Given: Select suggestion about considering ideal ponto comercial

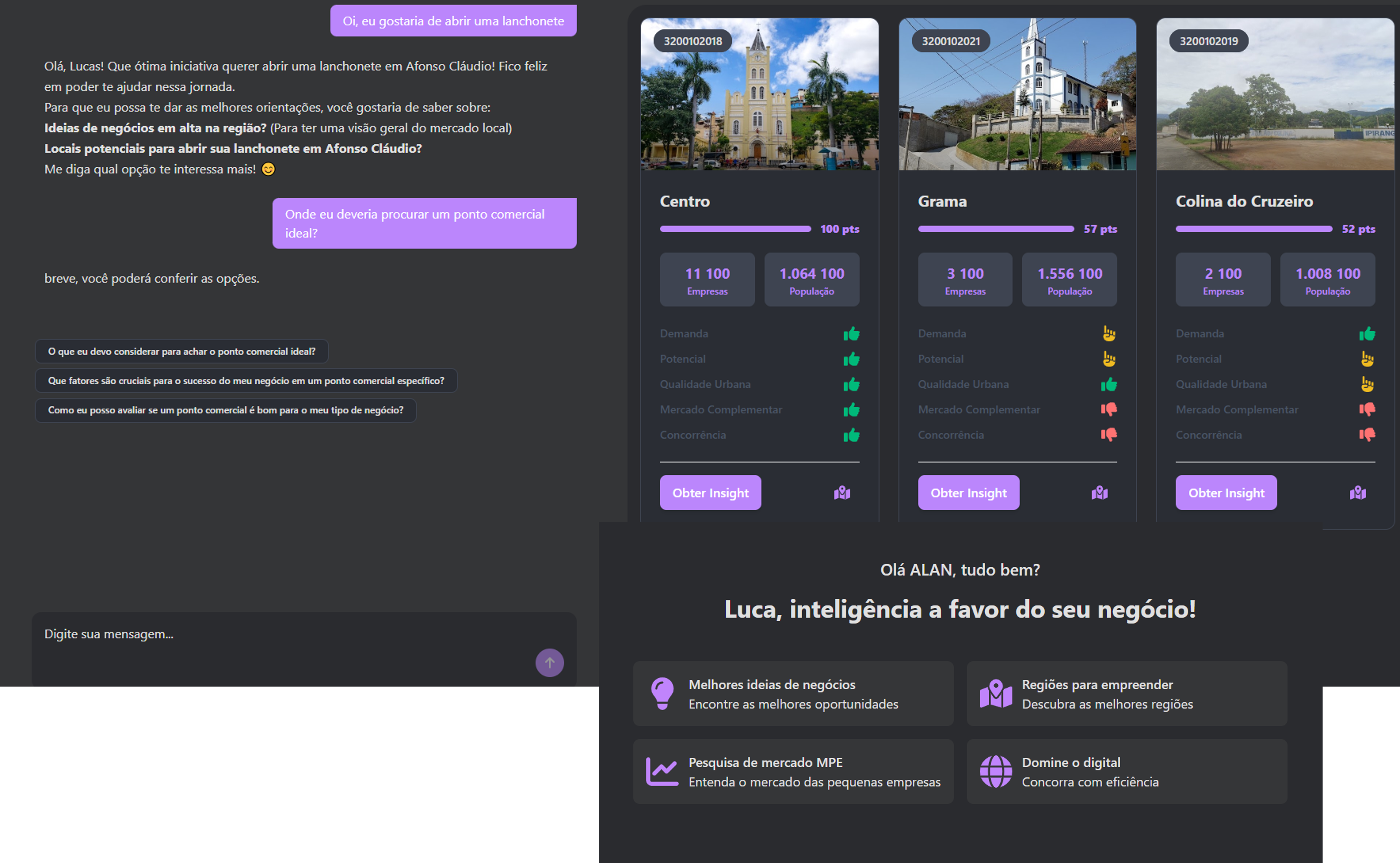Looking at the screenshot, I should pyautogui.click(x=181, y=351).
